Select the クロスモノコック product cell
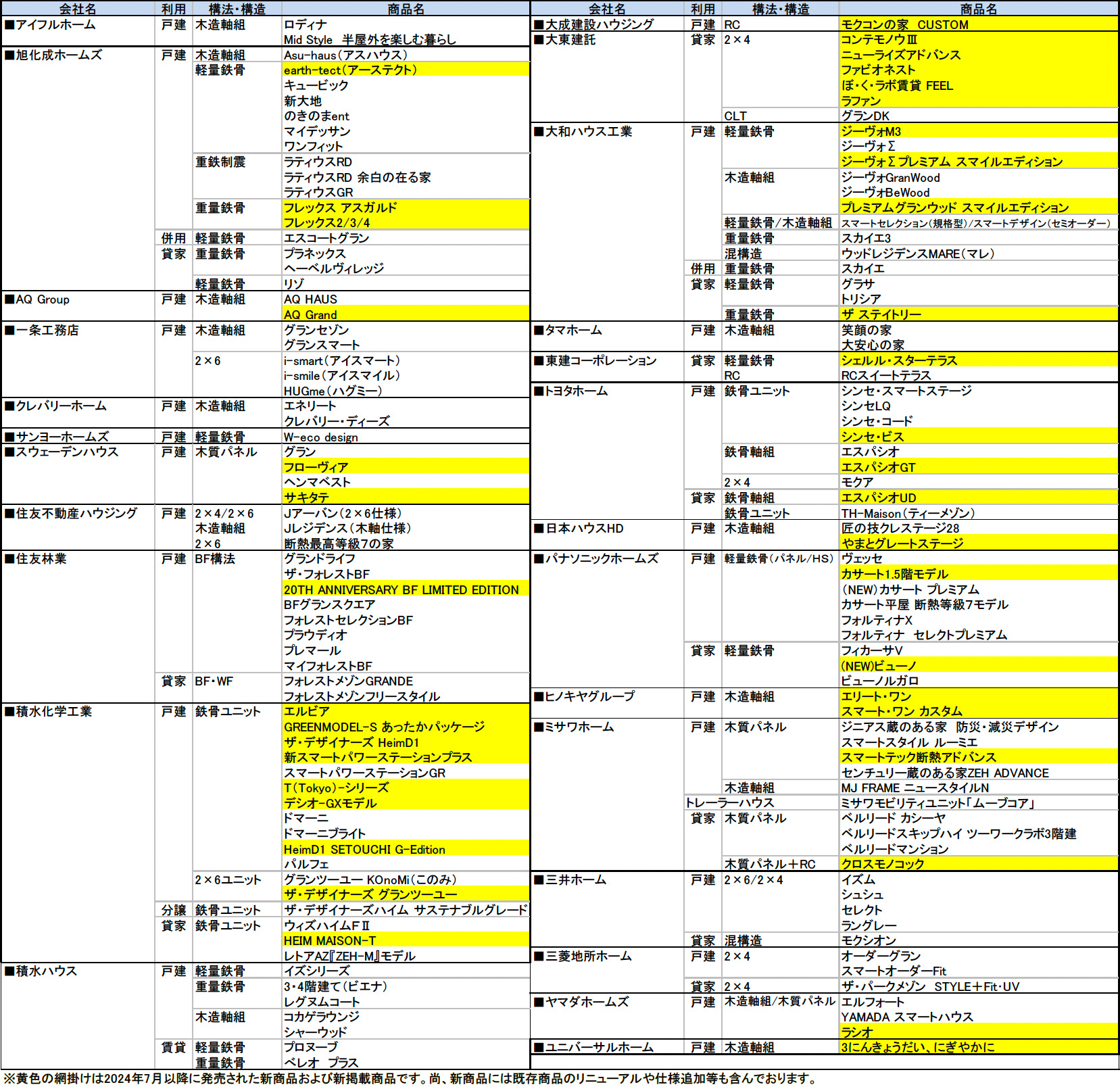The width and height of the screenshot is (1120, 1089). tap(977, 865)
